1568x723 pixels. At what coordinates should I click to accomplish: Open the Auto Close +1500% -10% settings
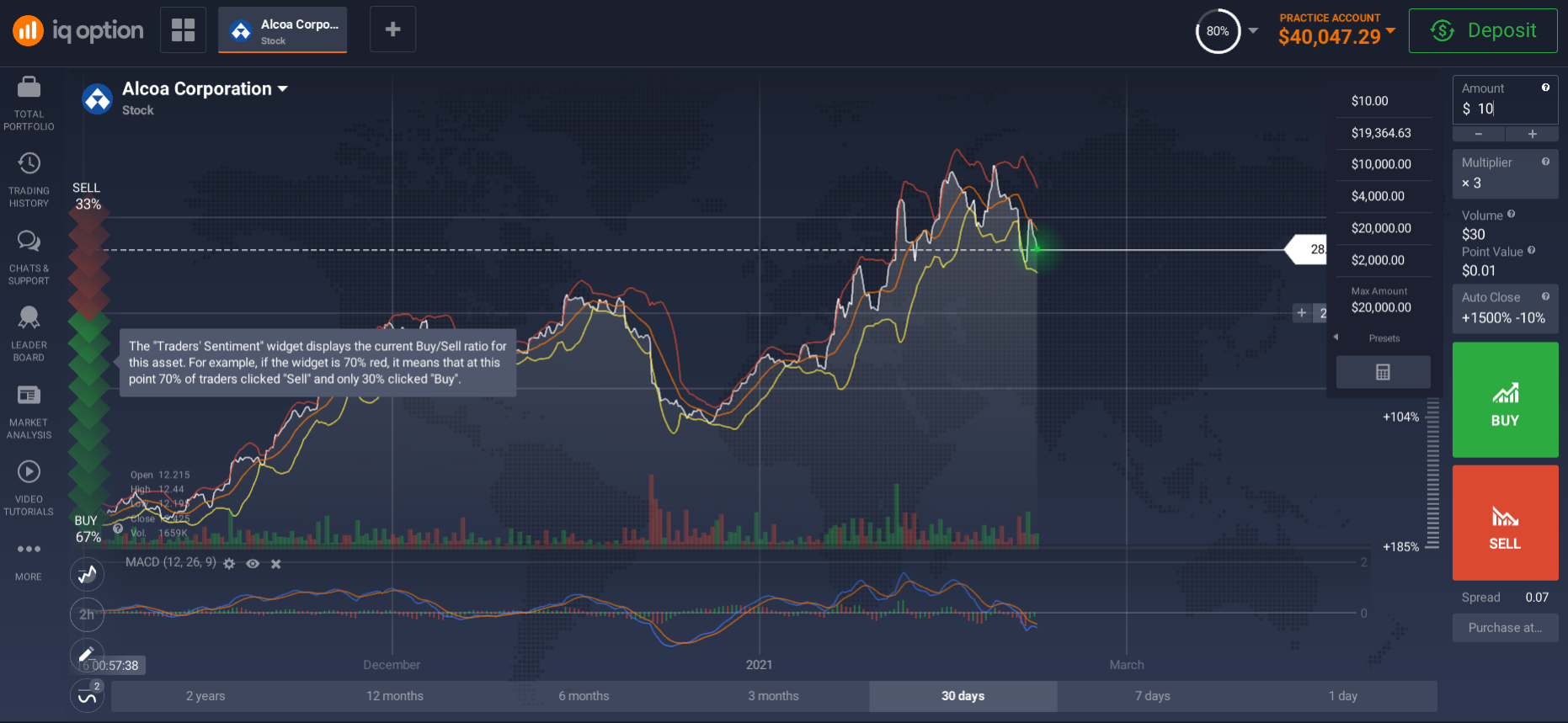coord(1505,309)
